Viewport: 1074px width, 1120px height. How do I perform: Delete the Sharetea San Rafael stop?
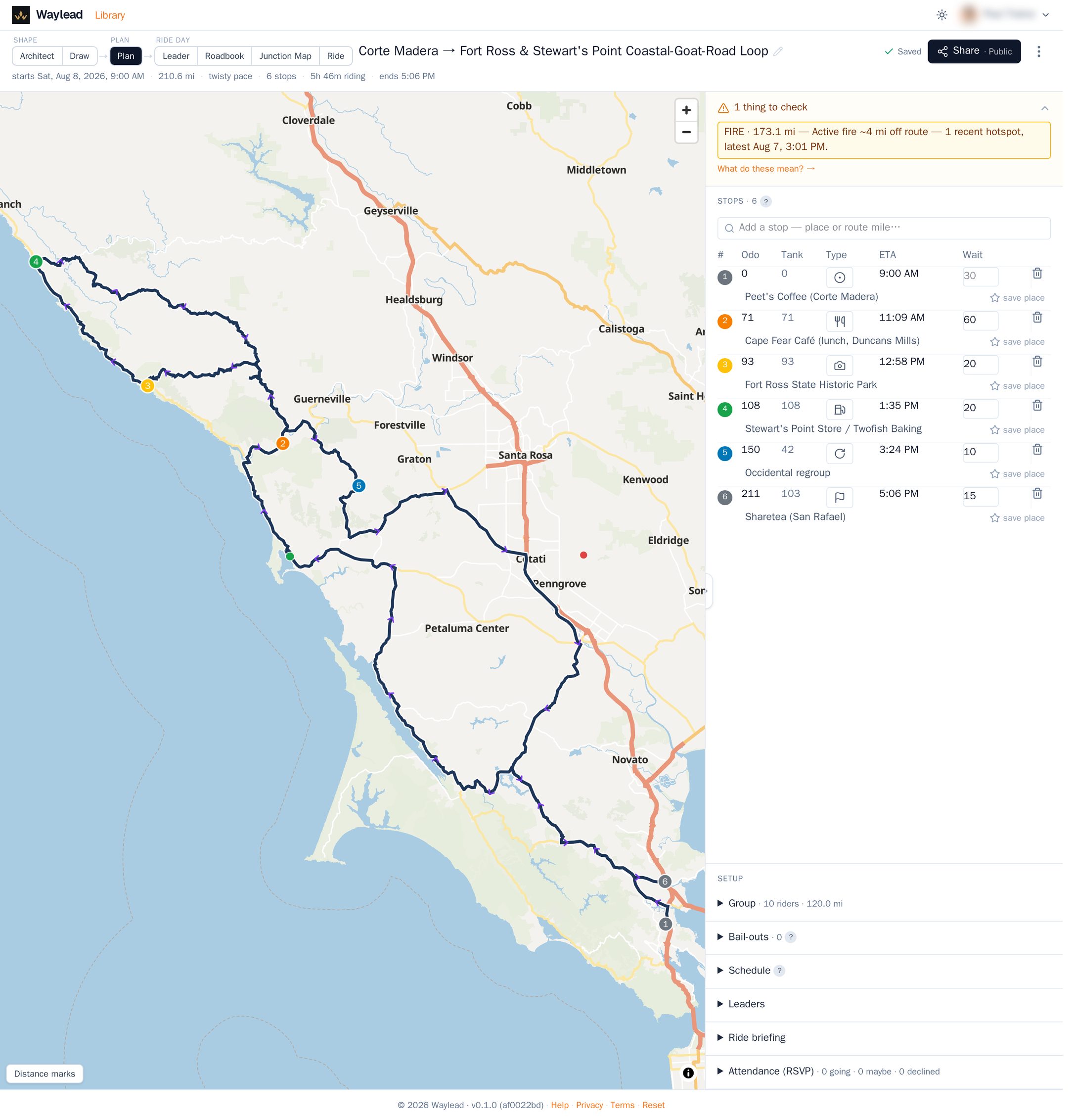point(1037,494)
